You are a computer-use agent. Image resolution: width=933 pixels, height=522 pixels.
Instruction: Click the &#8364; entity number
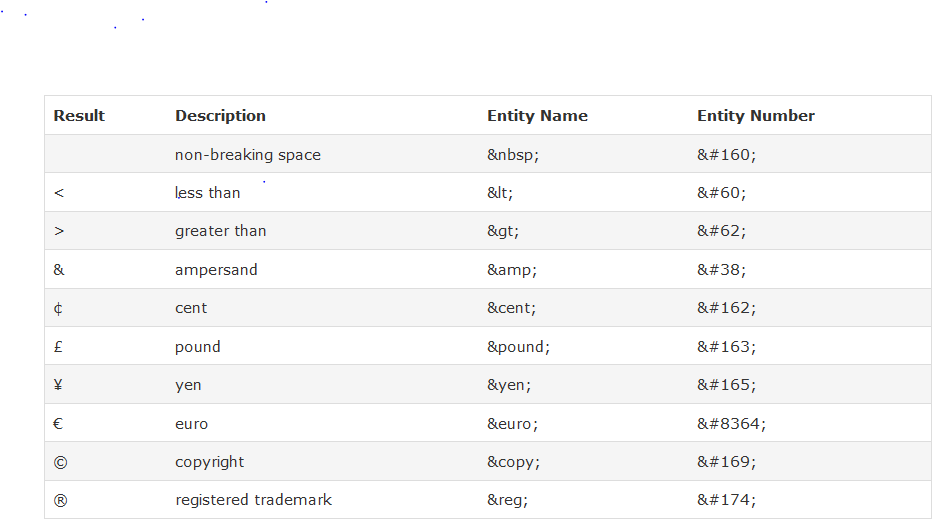click(731, 424)
